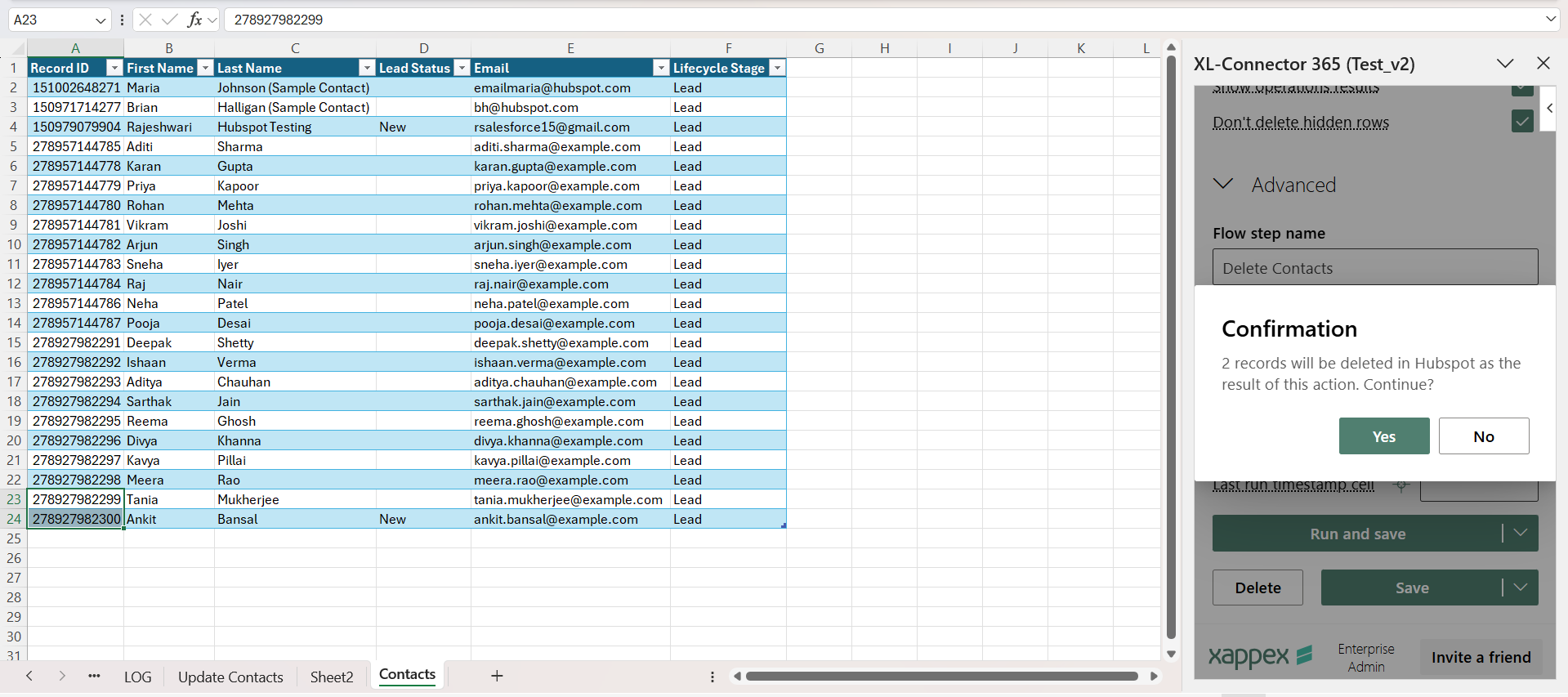Open the Lead Status filter dropdown

pyautogui.click(x=462, y=68)
